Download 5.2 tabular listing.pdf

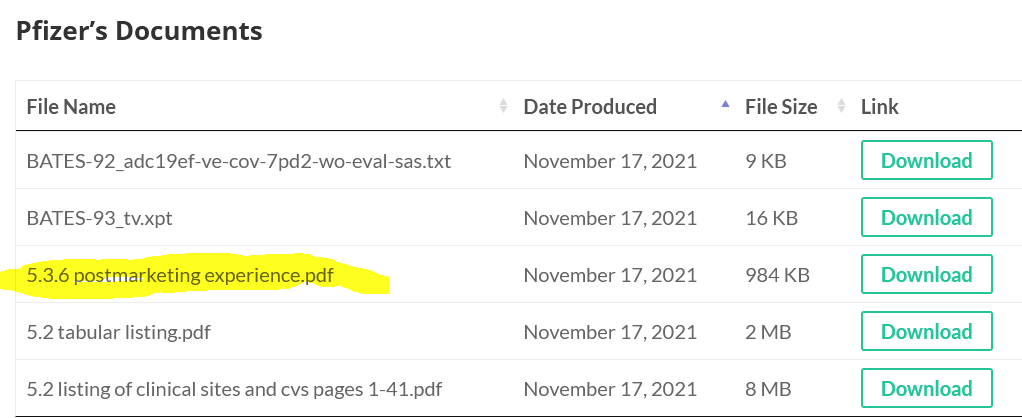point(926,331)
